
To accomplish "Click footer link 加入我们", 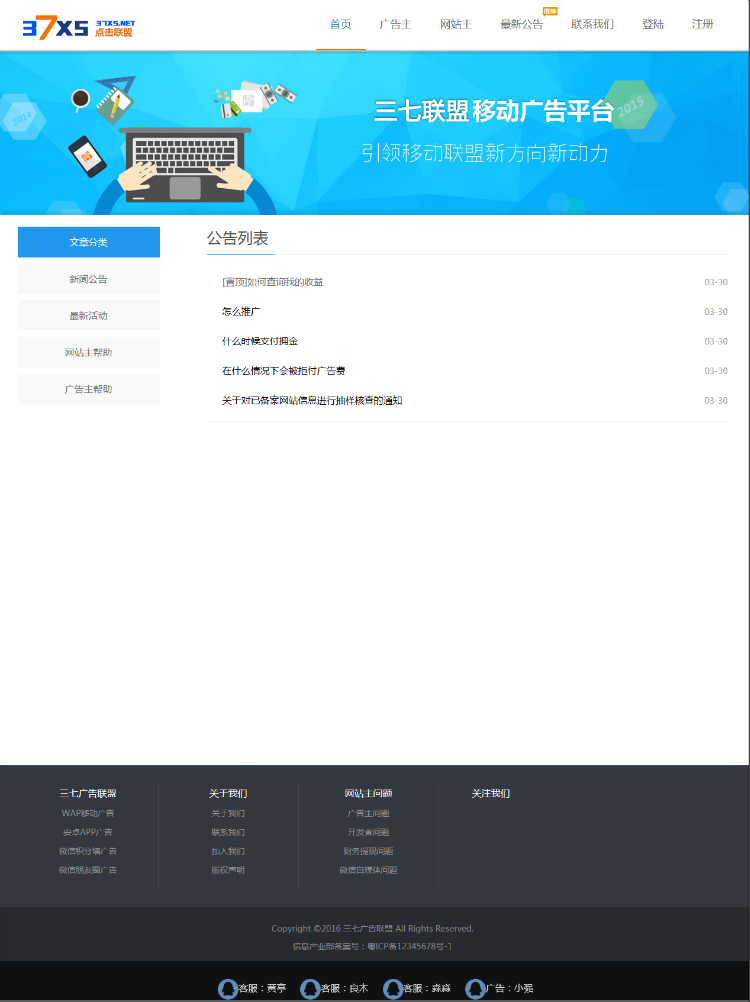I will click(228, 851).
